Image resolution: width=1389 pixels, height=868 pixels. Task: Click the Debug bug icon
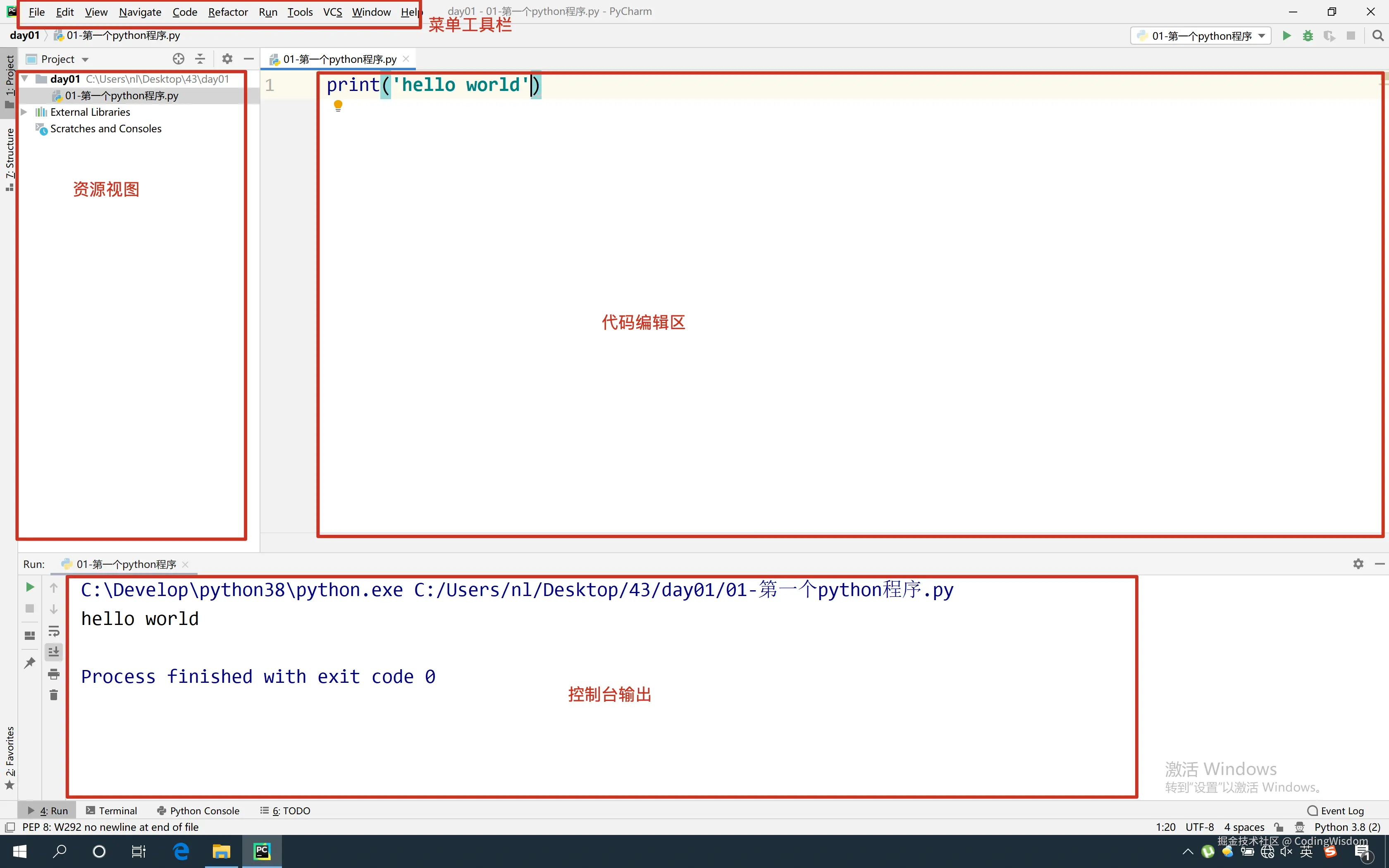(x=1308, y=36)
